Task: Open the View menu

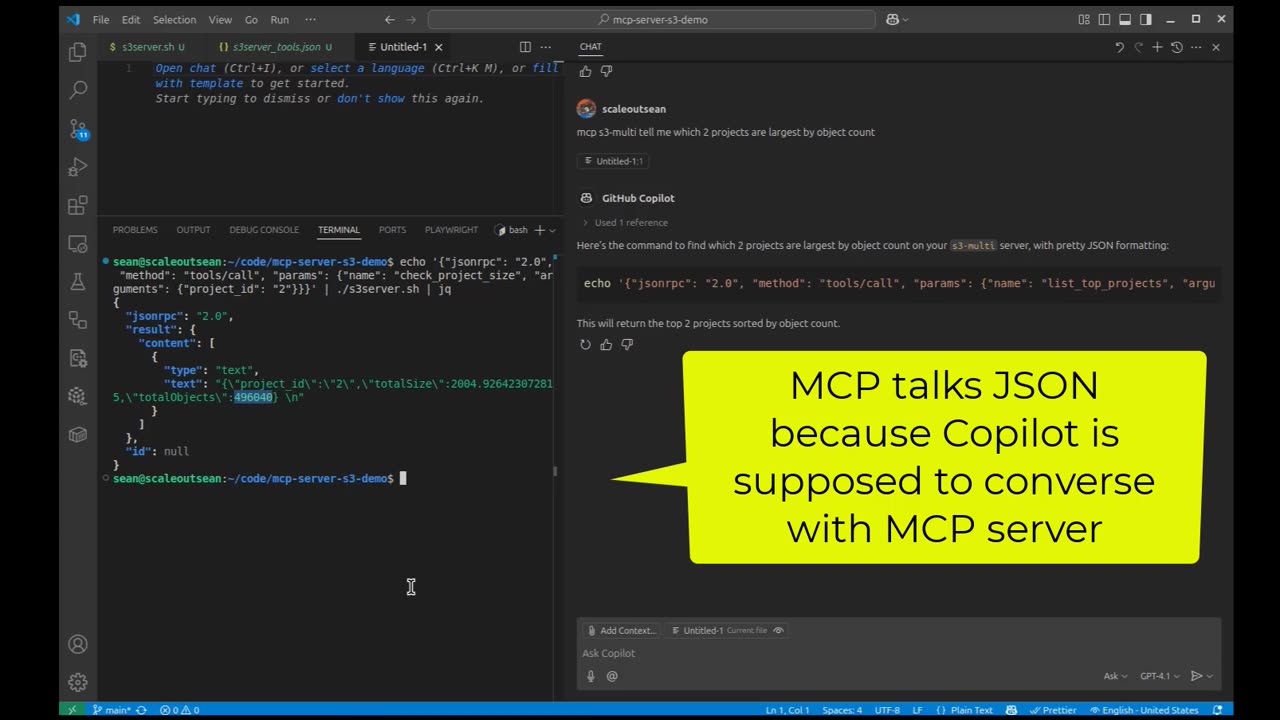Action: (x=220, y=19)
